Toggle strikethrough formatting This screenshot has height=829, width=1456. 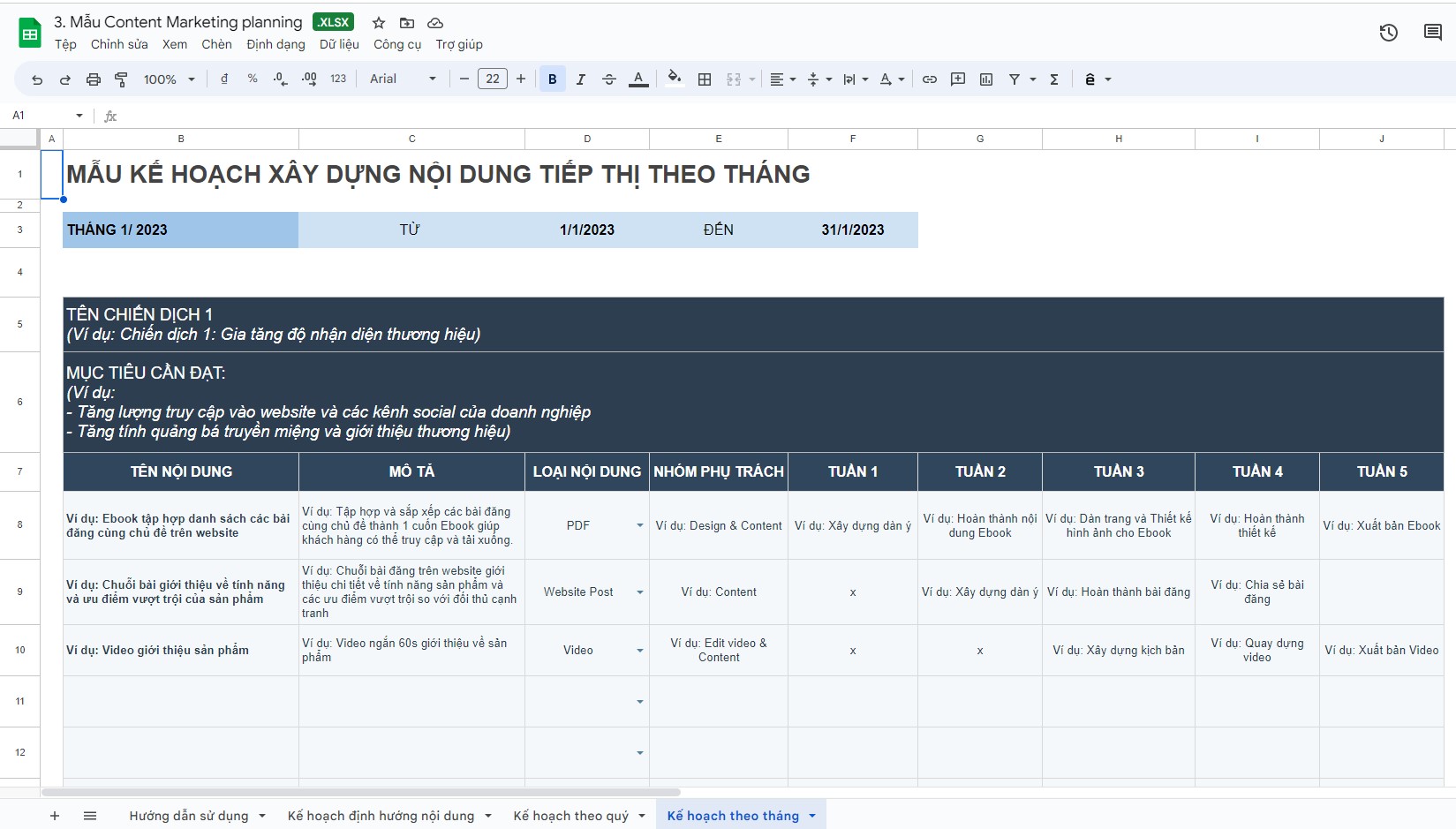(609, 79)
